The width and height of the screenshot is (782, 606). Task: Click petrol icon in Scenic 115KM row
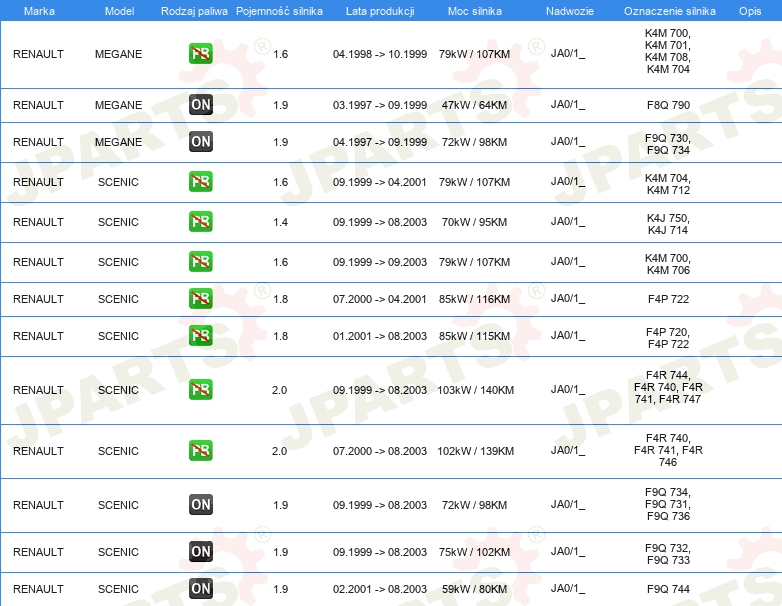(x=200, y=336)
